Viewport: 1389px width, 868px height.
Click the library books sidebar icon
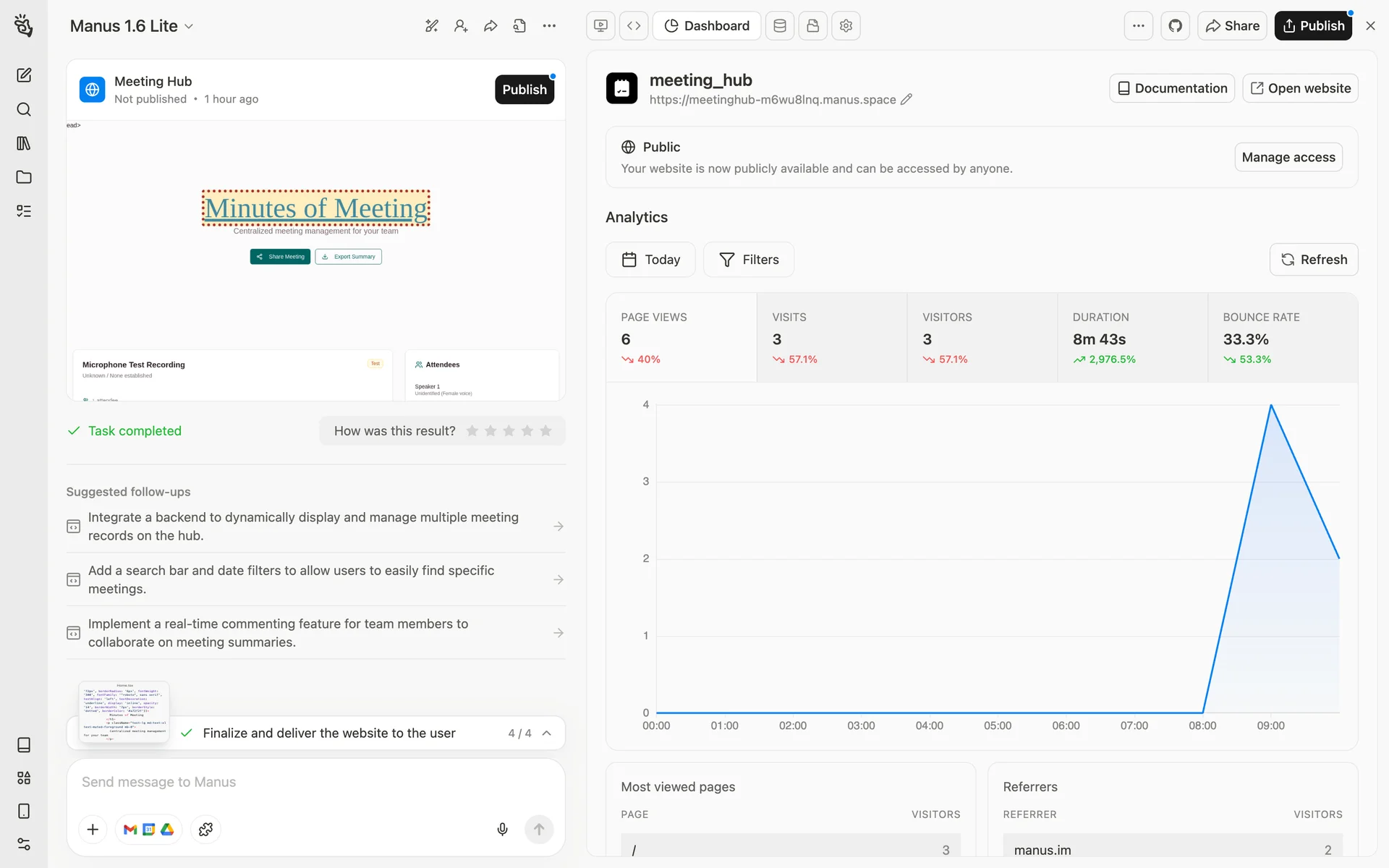tap(24, 143)
